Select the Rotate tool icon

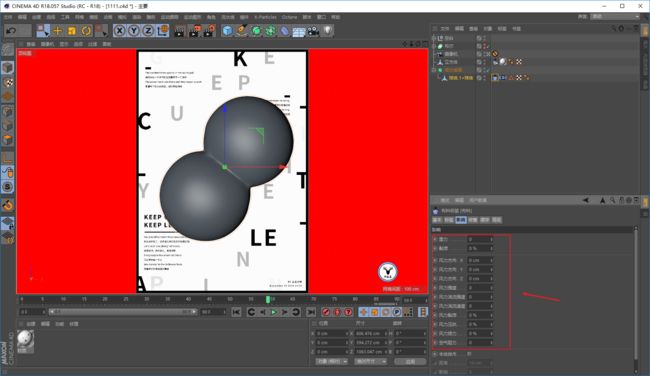pyautogui.click(x=86, y=31)
